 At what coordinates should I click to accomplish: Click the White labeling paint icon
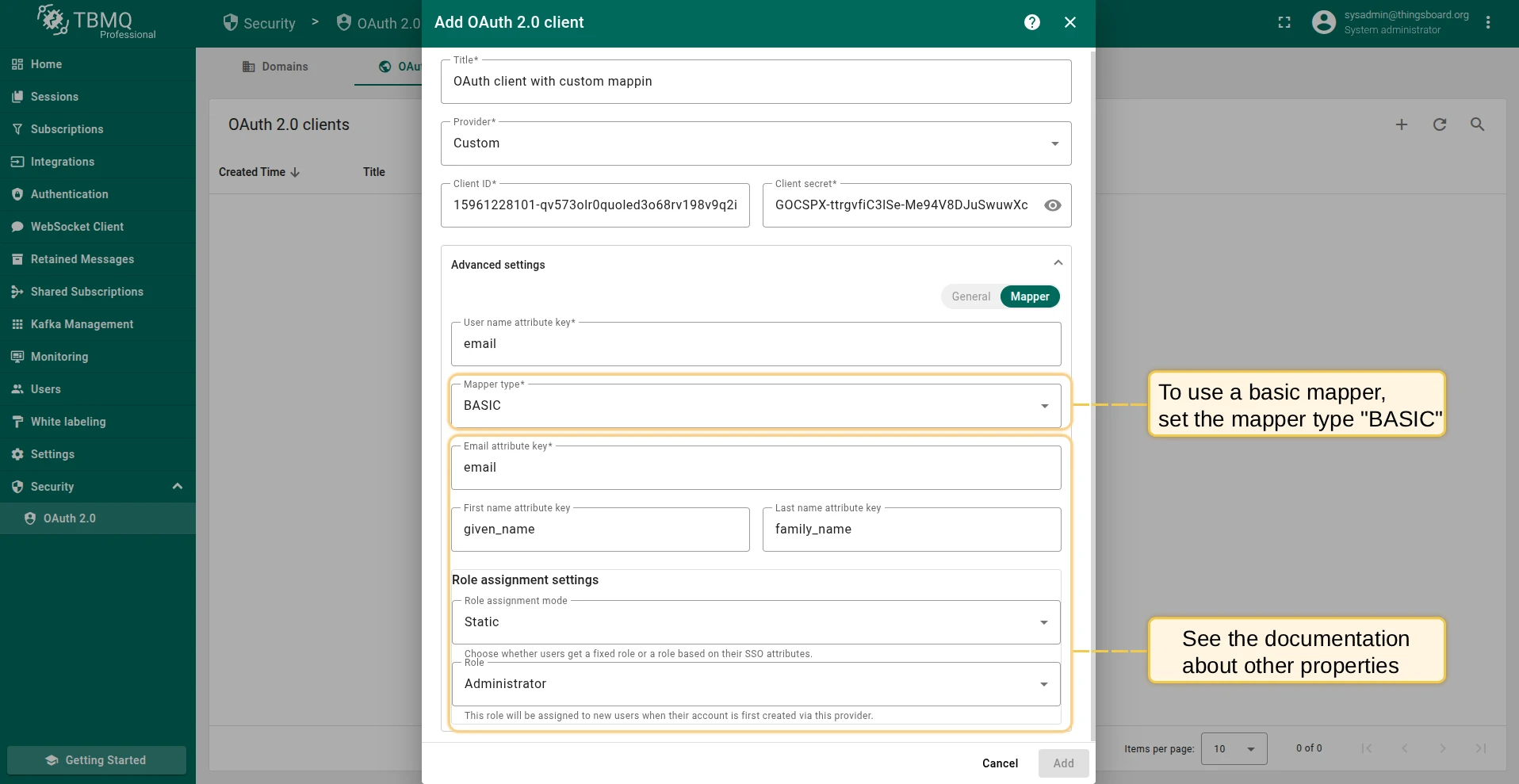pyautogui.click(x=17, y=422)
